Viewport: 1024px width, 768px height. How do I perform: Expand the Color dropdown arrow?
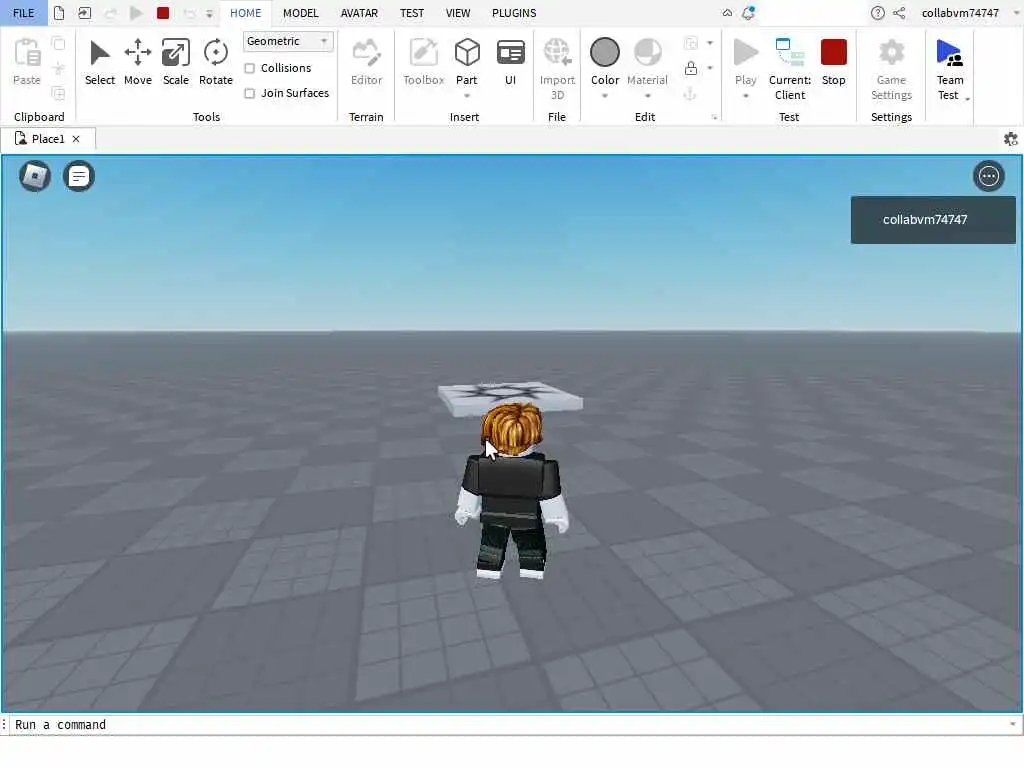(x=605, y=96)
